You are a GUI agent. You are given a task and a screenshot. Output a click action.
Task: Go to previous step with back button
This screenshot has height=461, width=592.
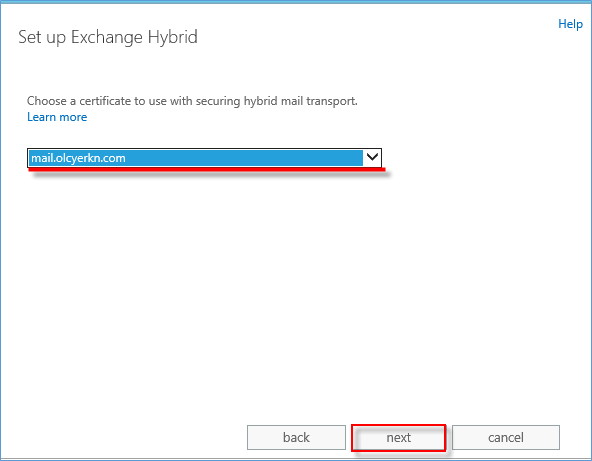296,438
